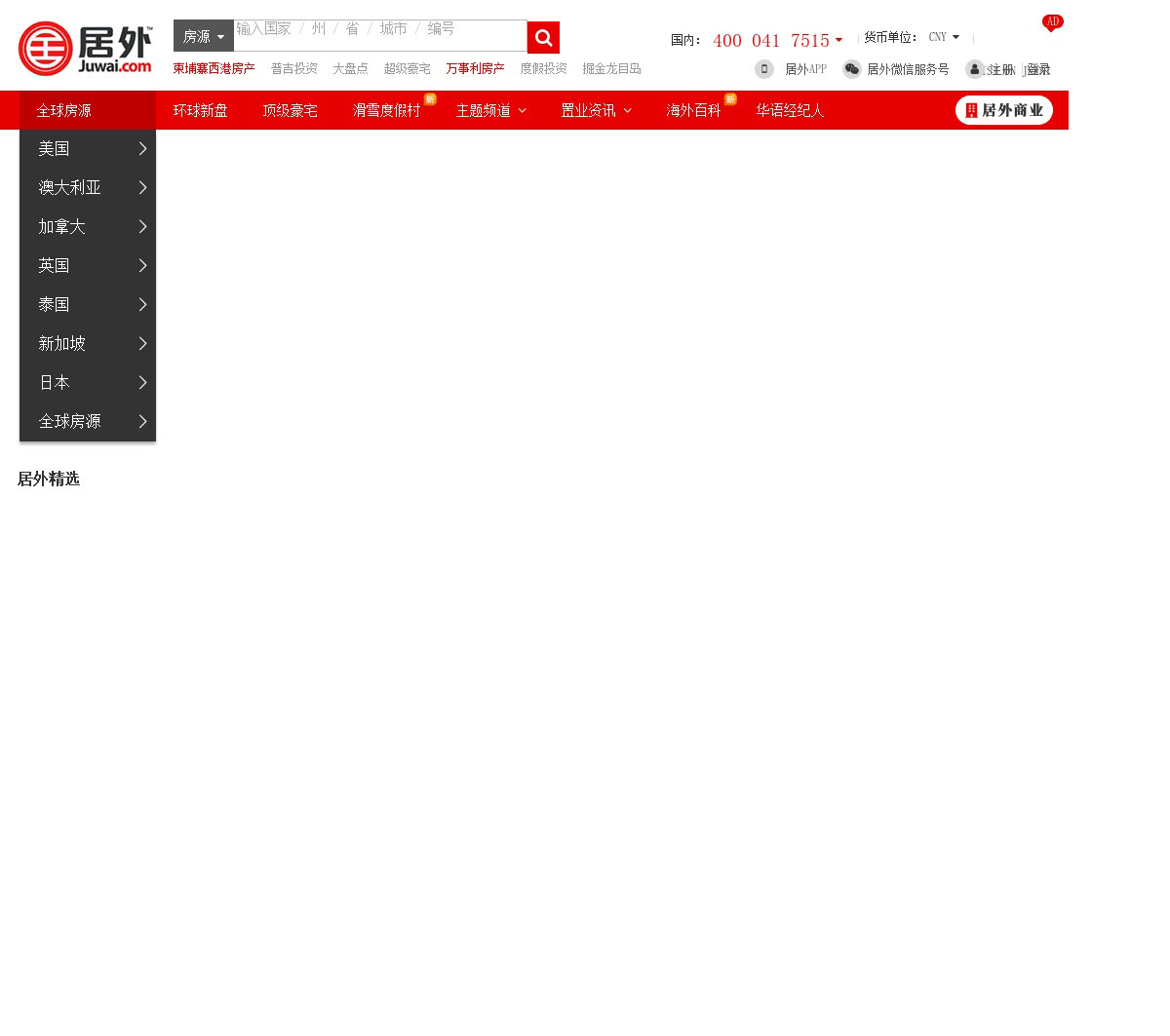Click the 居外商业 badge button
This screenshot has width=1170, height=1036.
(x=1004, y=110)
